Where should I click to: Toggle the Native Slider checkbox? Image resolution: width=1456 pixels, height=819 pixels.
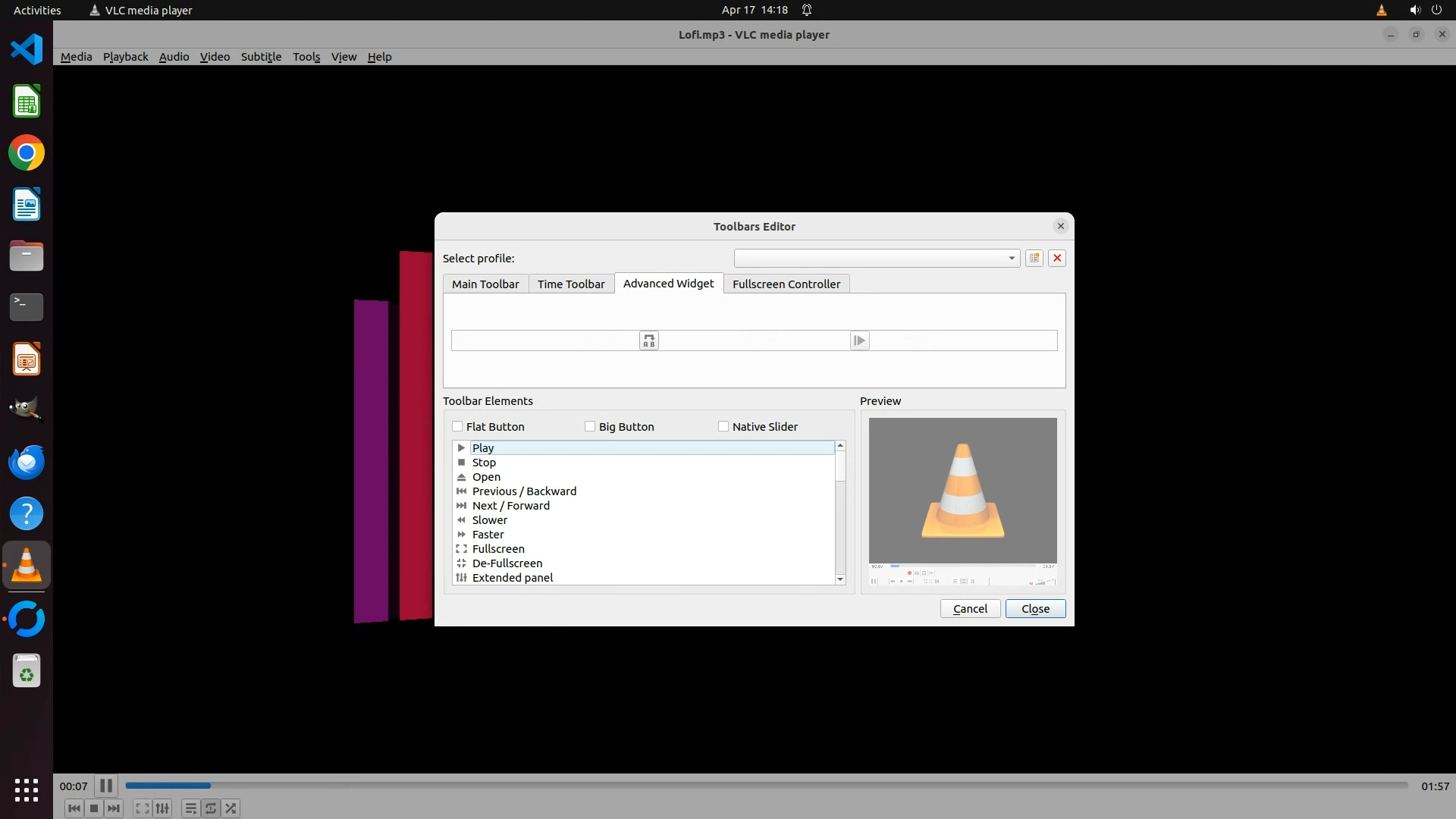coord(723,427)
